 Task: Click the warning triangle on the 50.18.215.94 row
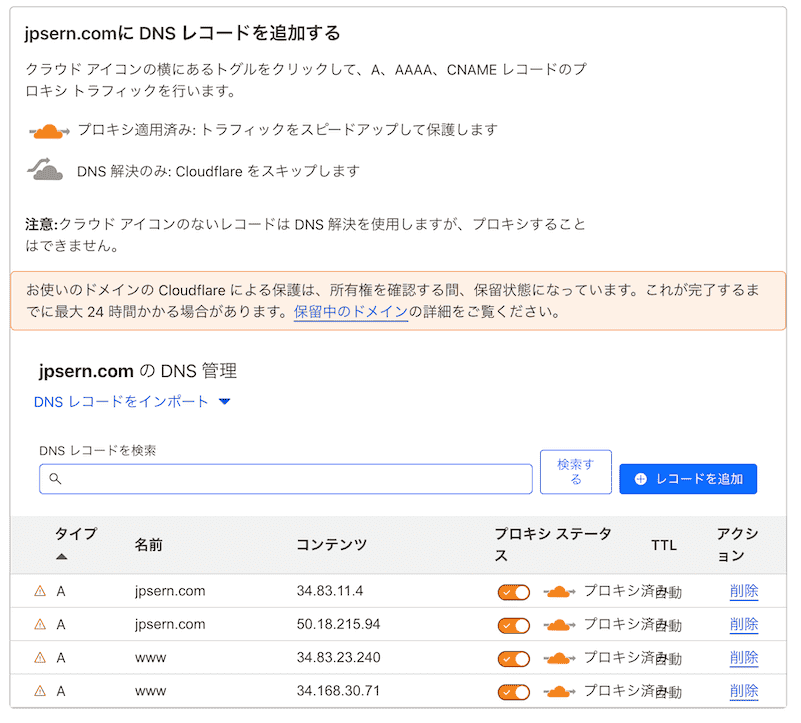[39, 624]
